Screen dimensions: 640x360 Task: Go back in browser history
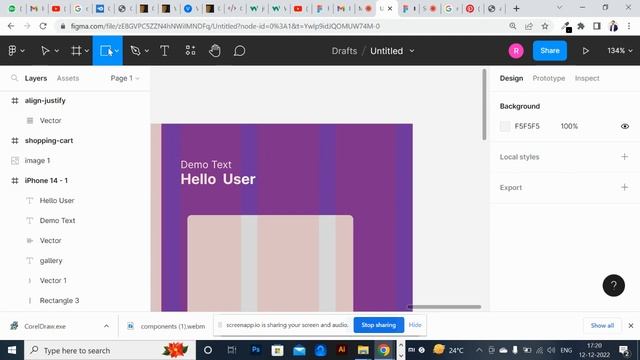[11, 26]
